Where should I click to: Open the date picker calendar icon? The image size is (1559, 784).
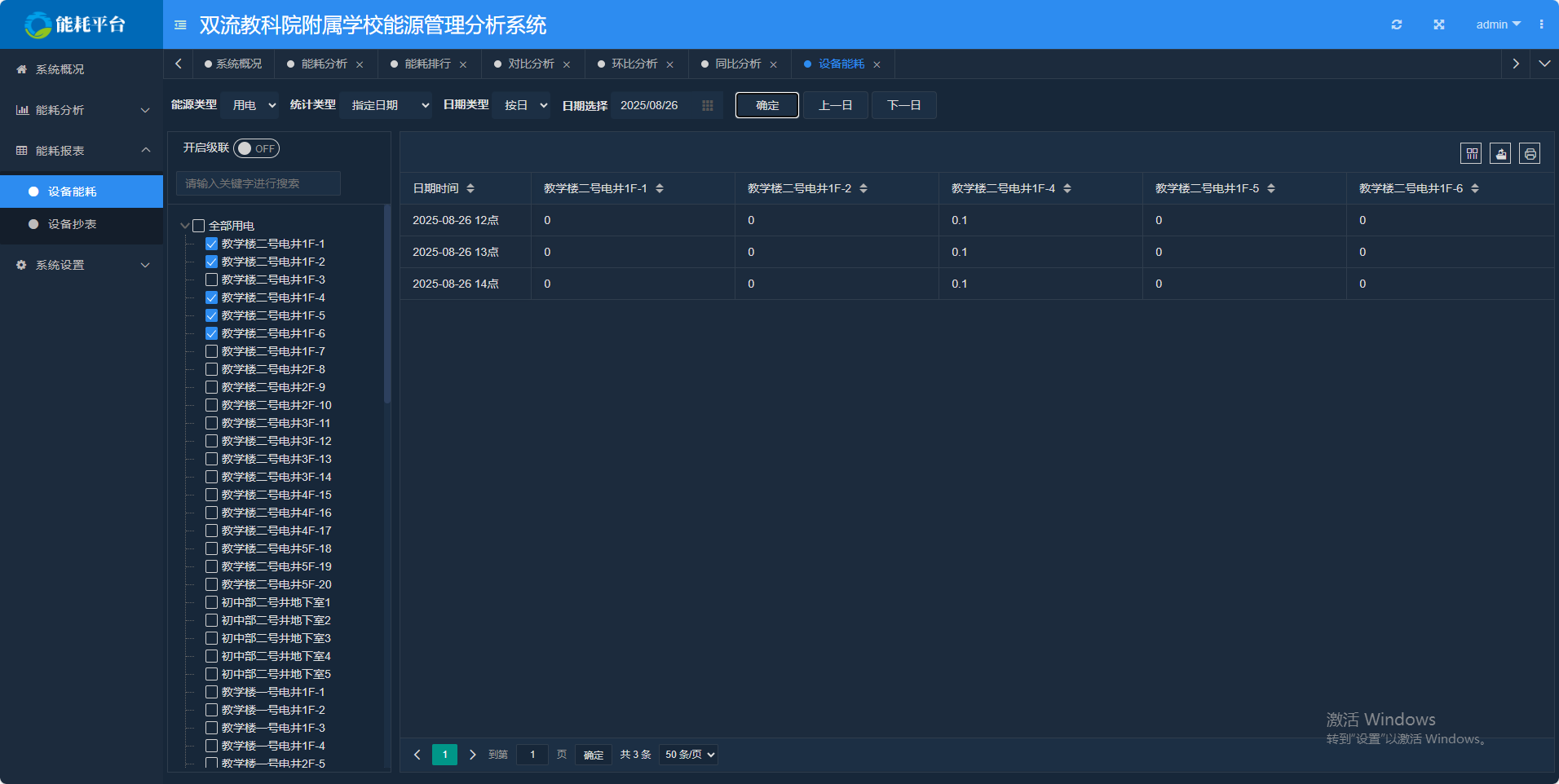(x=707, y=105)
